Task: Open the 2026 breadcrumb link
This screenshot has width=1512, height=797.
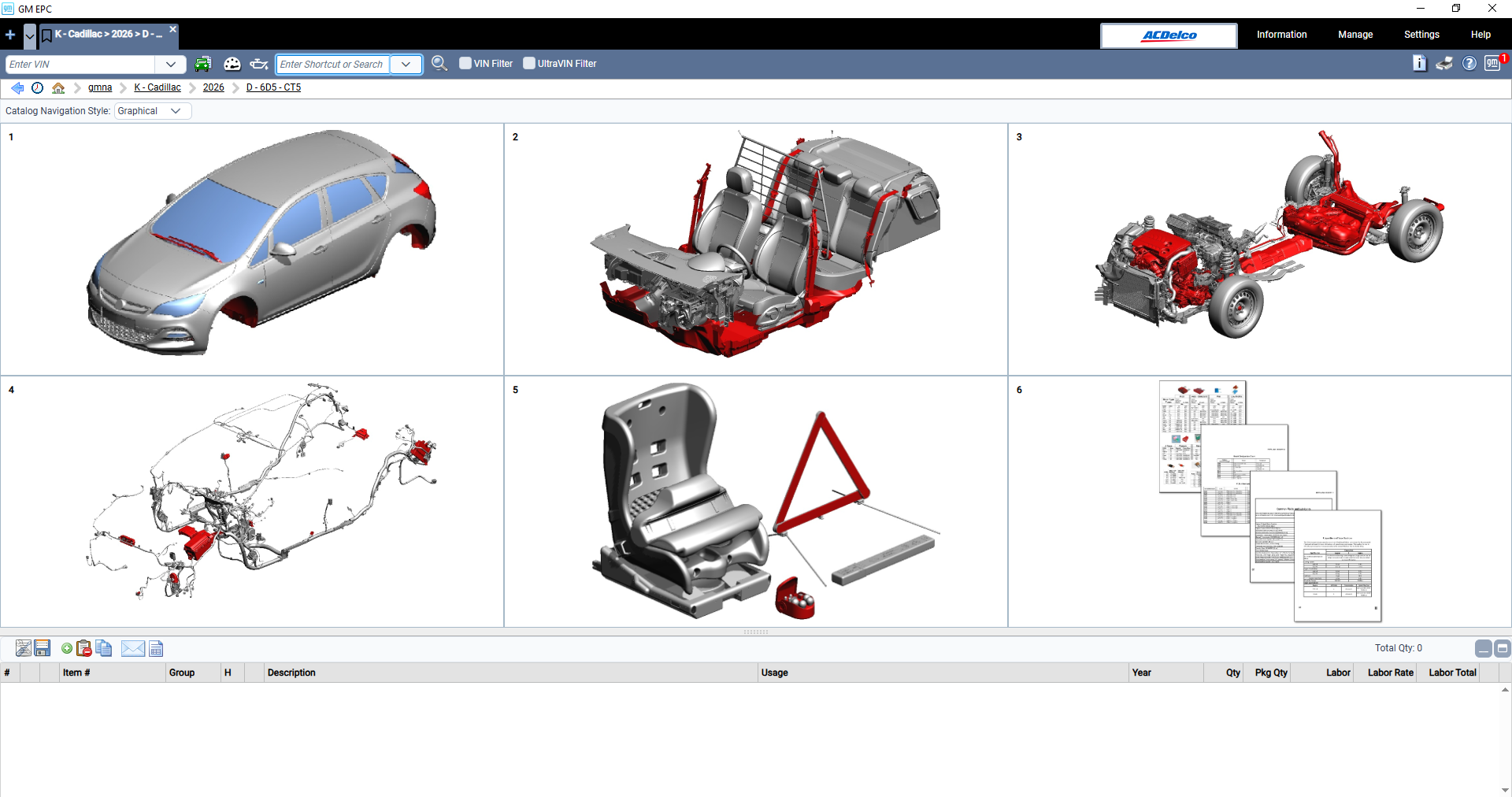Action: [x=213, y=87]
